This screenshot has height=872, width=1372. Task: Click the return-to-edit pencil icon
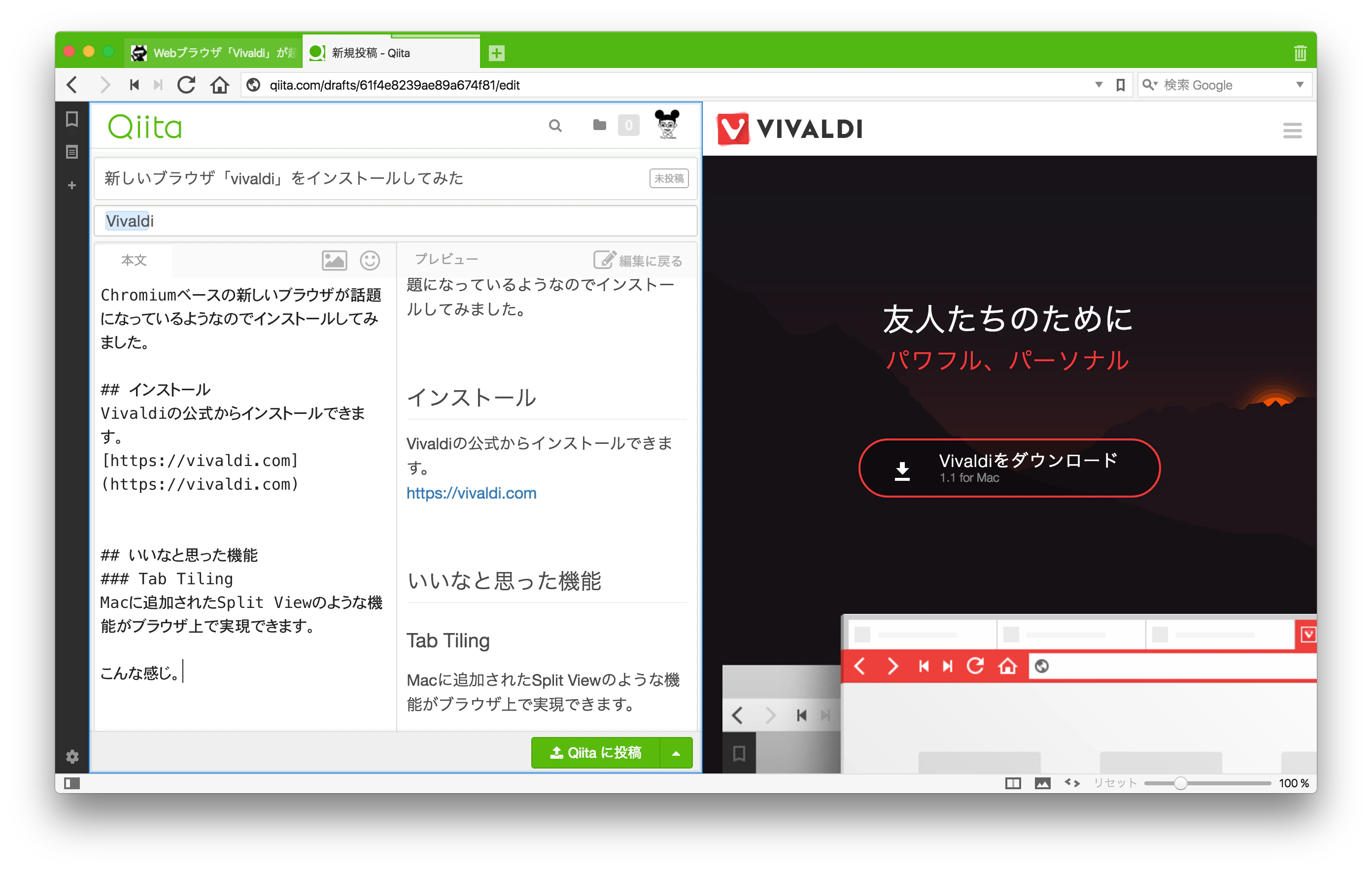(x=604, y=260)
